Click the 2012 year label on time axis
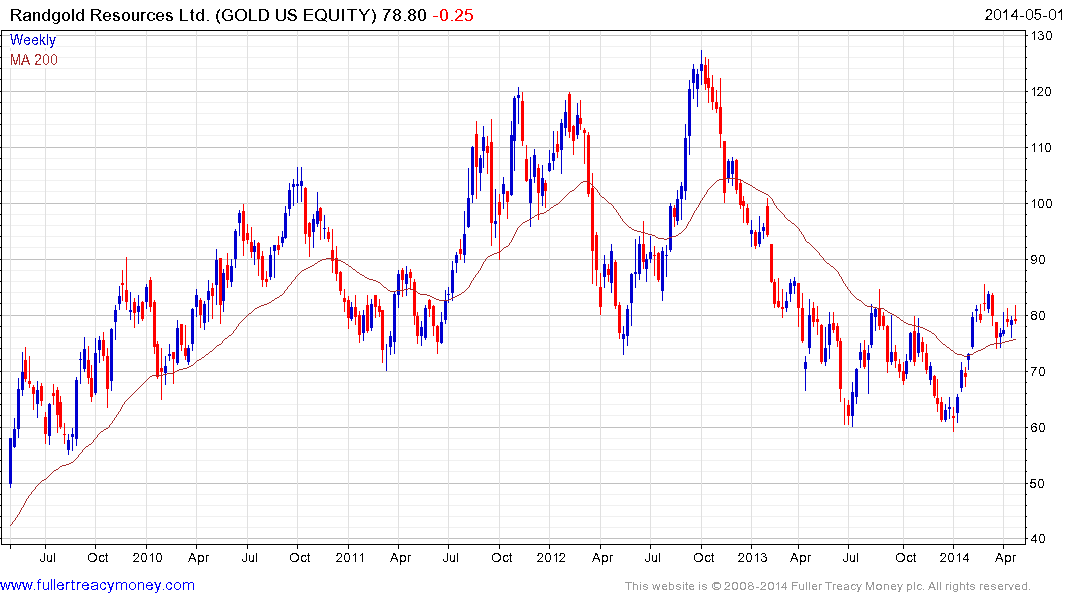Screen dimensions: 1075x600 pyautogui.click(x=551, y=557)
